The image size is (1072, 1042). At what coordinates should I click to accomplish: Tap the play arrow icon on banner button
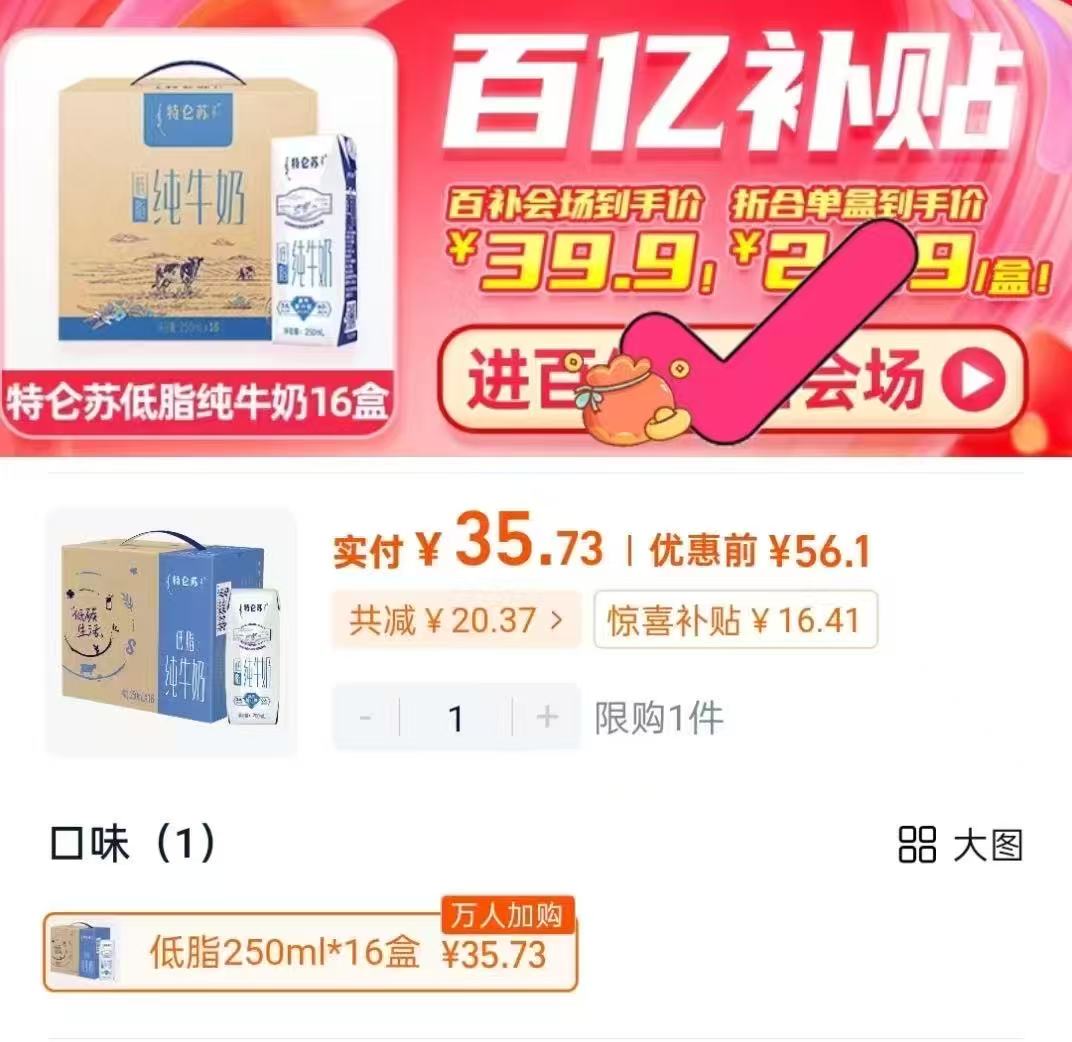tap(973, 379)
